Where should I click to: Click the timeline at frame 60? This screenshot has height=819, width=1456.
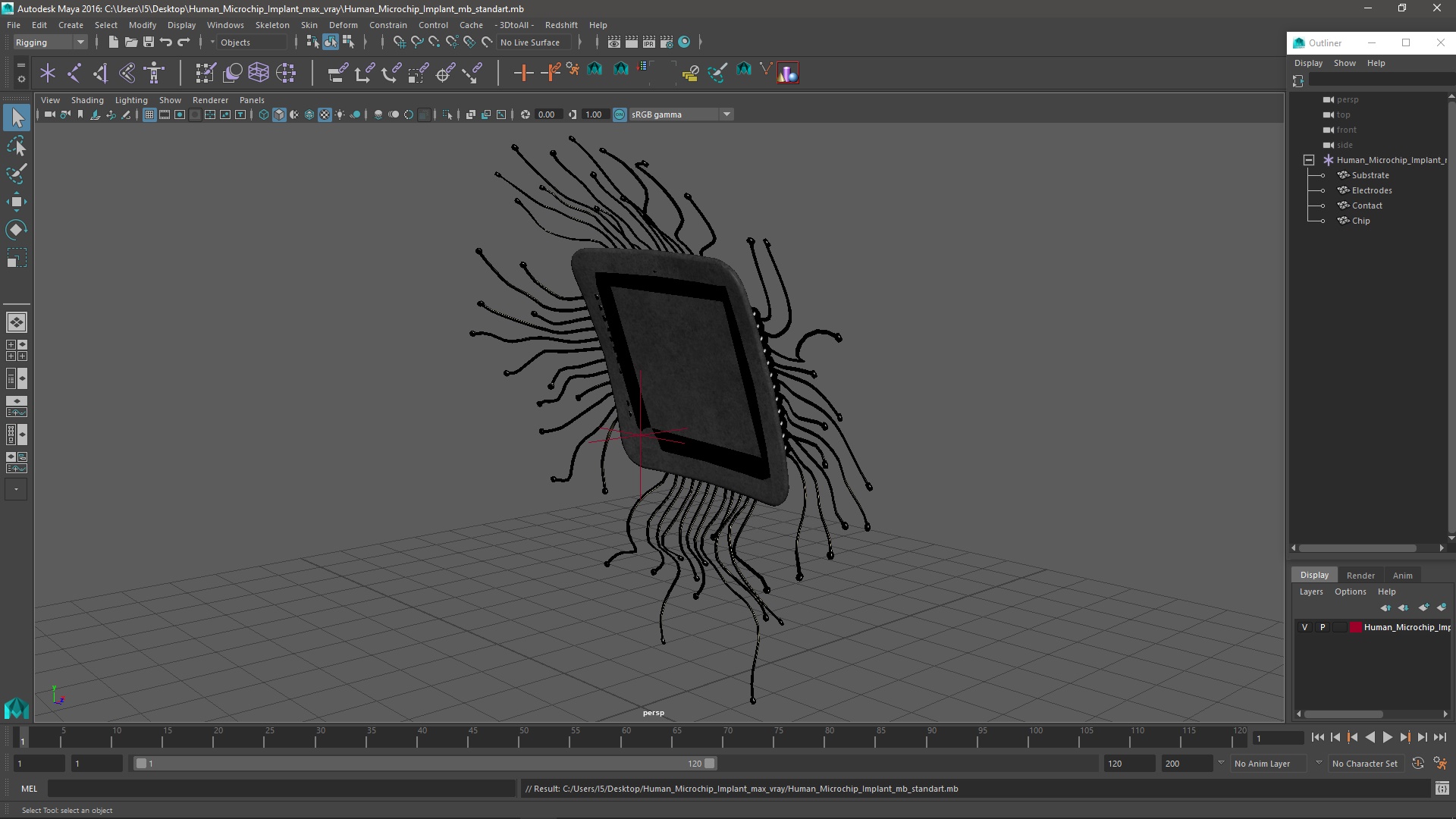point(626,737)
